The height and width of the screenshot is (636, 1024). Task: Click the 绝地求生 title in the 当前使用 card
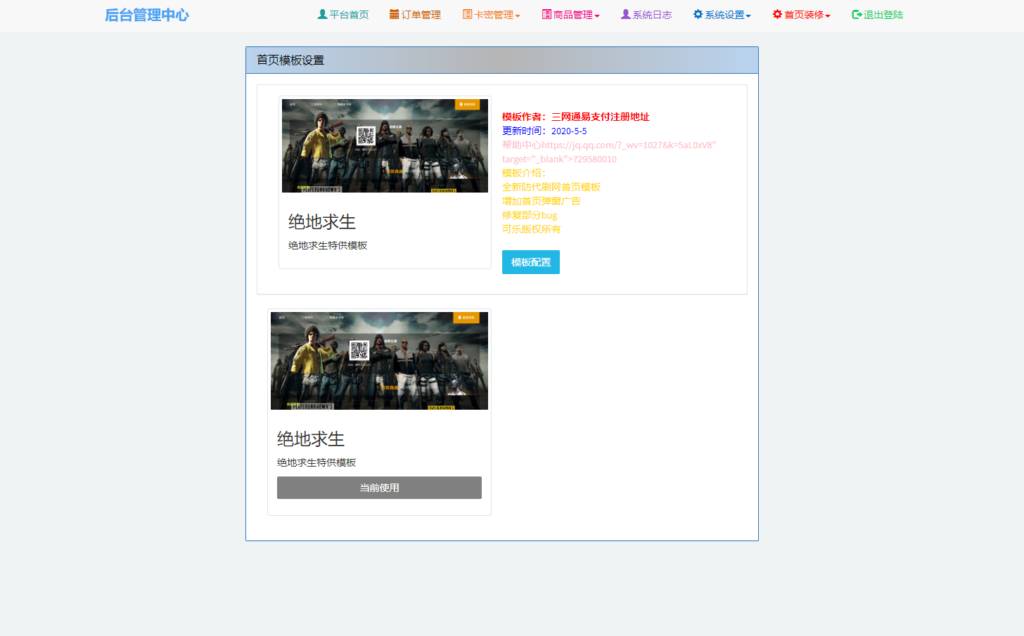(x=311, y=439)
